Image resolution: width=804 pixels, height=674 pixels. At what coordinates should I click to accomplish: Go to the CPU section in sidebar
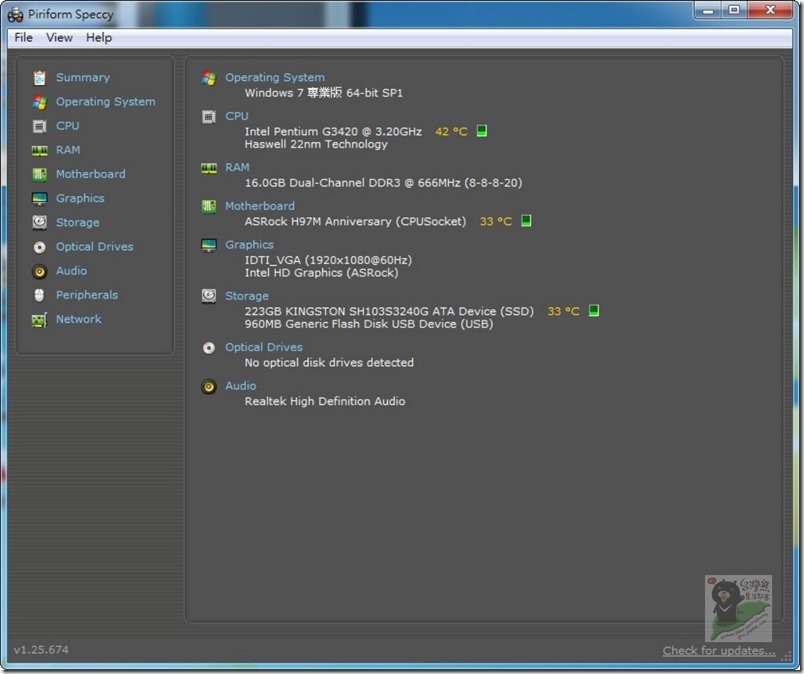tap(68, 126)
